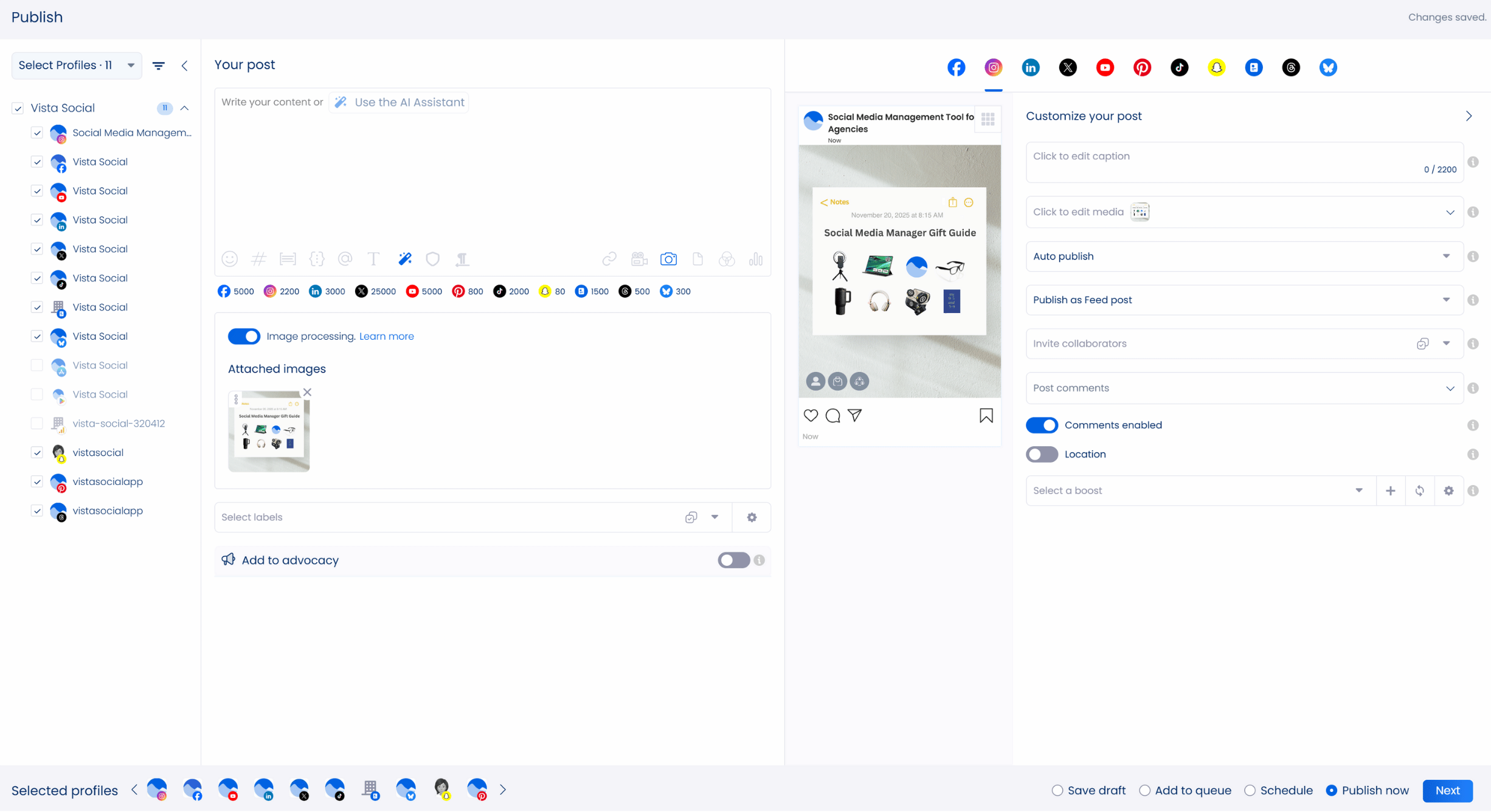Click the link insert icon in toolbar
The height and width of the screenshot is (812, 1491).
click(609, 260)
